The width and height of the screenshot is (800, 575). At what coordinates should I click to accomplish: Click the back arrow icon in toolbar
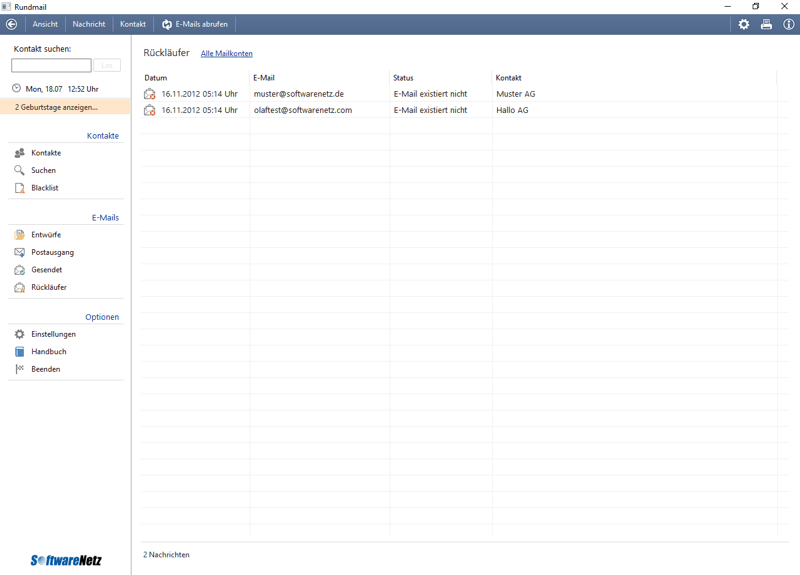(x=12, y=24)
